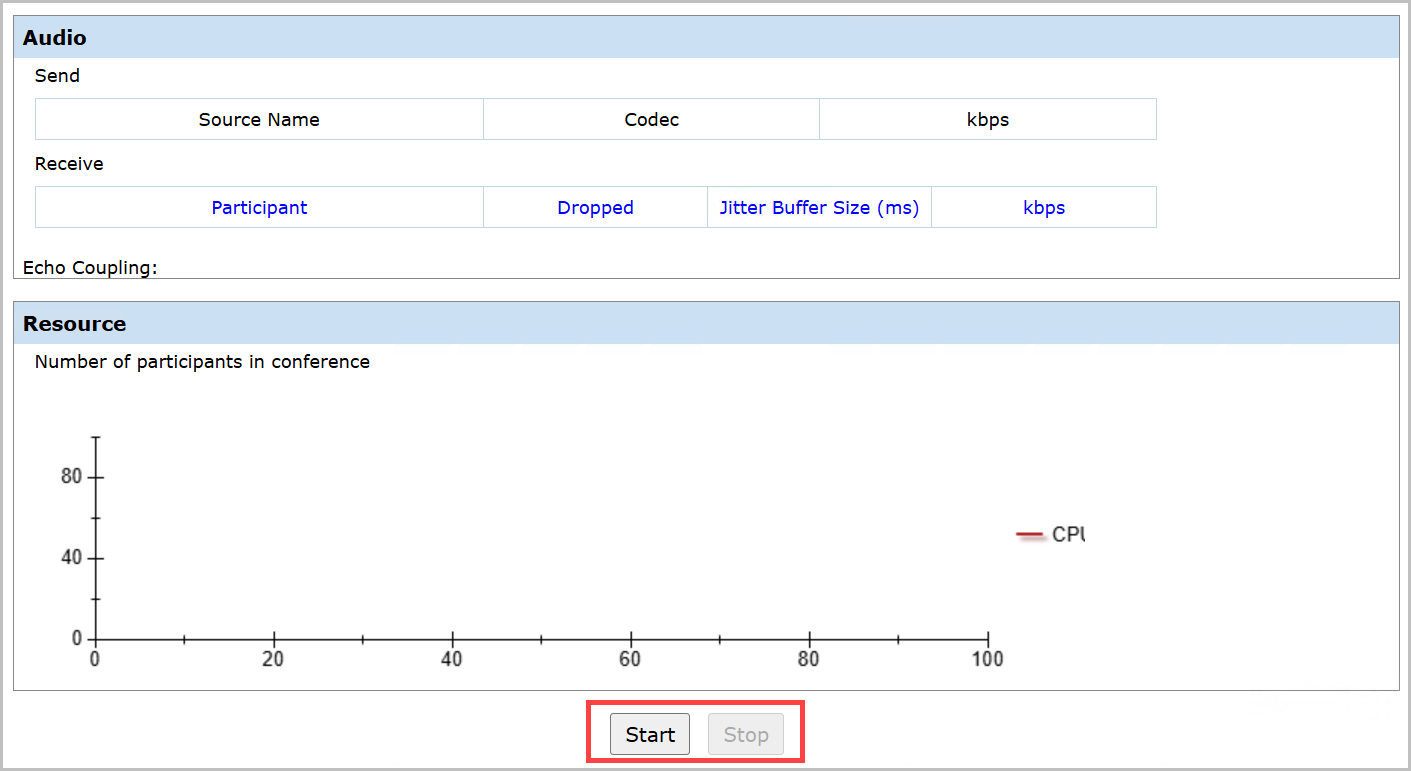The width and height of the screenshot is (1411, 771).
Task: Click the 100 label on the horizontal axis
Action: 987,659
